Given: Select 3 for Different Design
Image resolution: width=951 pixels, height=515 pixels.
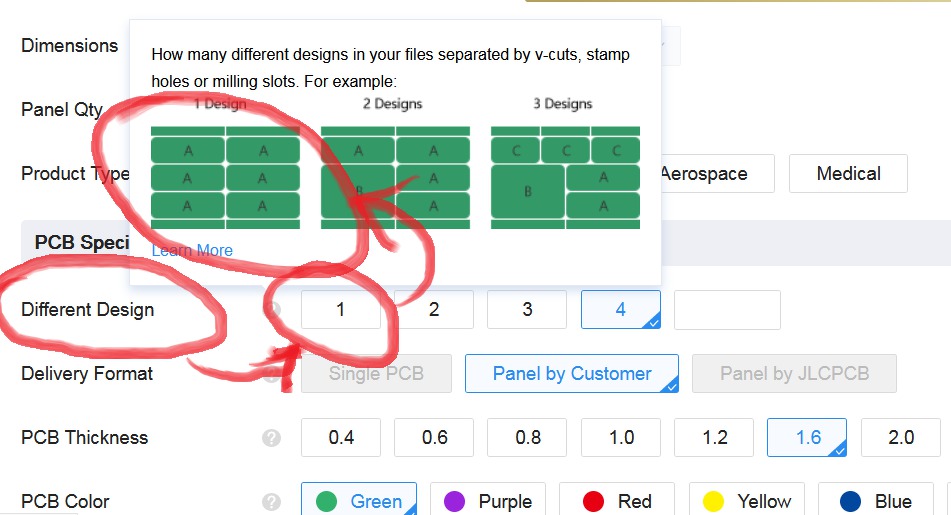Looking at the screenshot, I should (527, 310).
